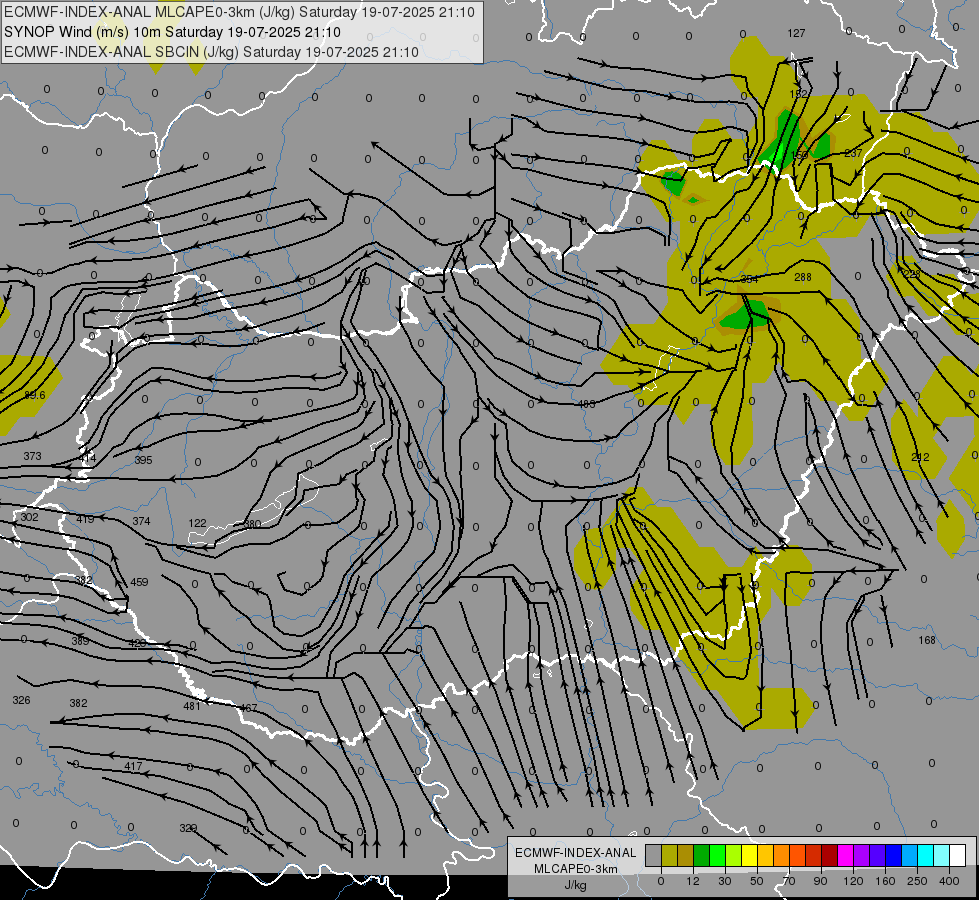The image size is (979, 900).
Task: Click the '329' value on the map
Action: tap(188, 828)
